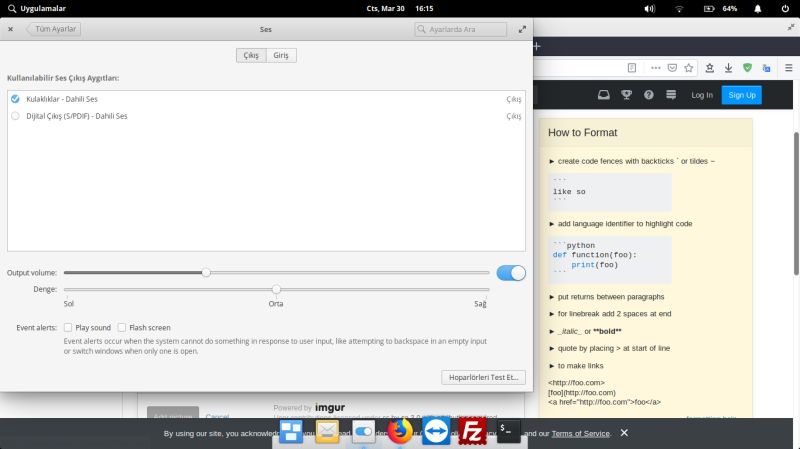Click the Log In link
Image resolution: width=800 pixels, height=449 pixels.
tap(702, 95)
